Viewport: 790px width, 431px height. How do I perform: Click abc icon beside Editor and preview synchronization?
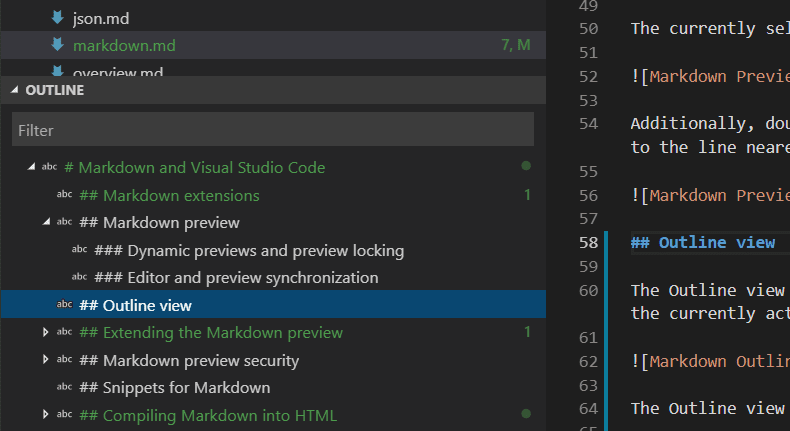(x=80, y=277)
